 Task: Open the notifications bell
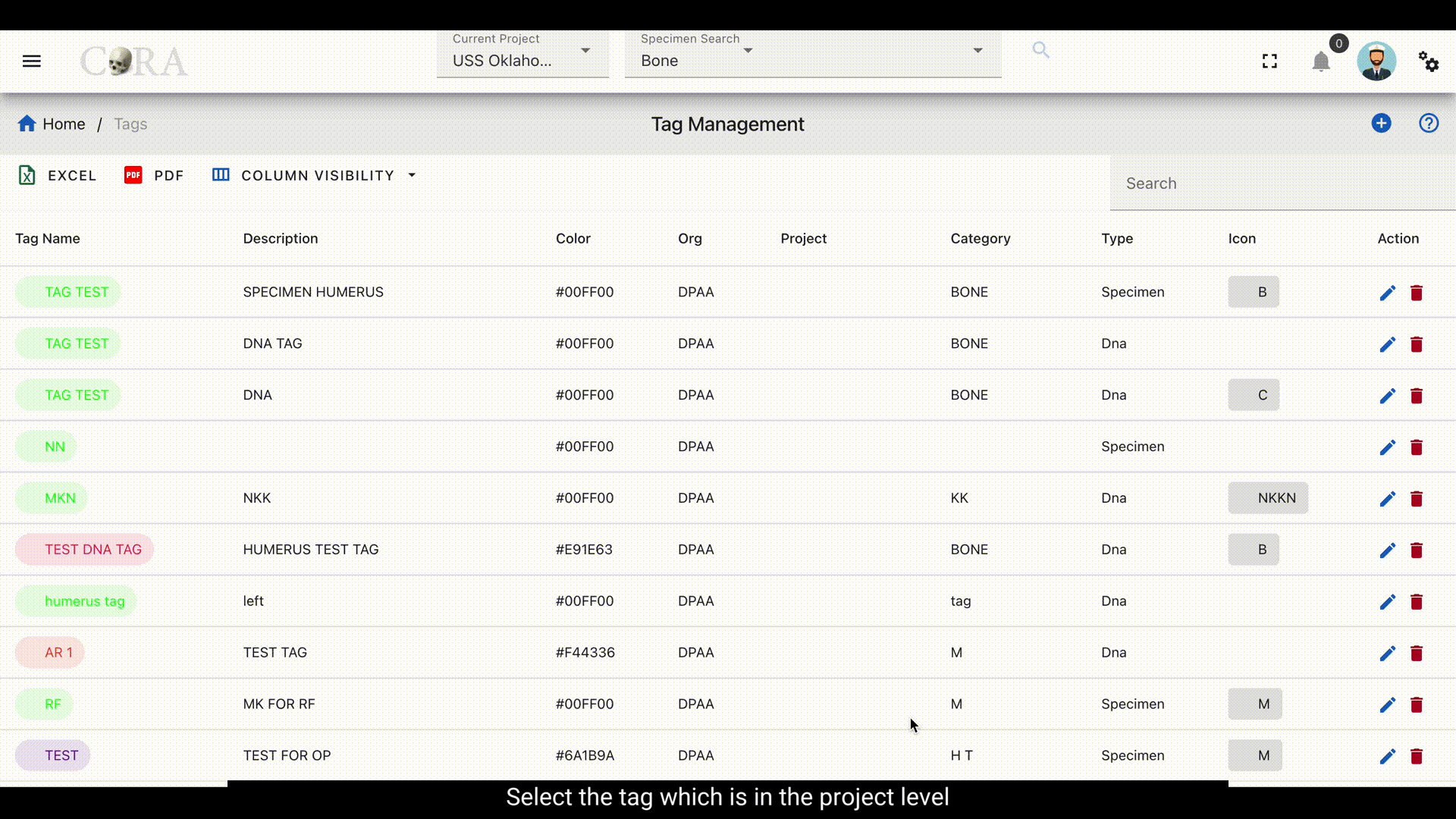[1321, 61]
